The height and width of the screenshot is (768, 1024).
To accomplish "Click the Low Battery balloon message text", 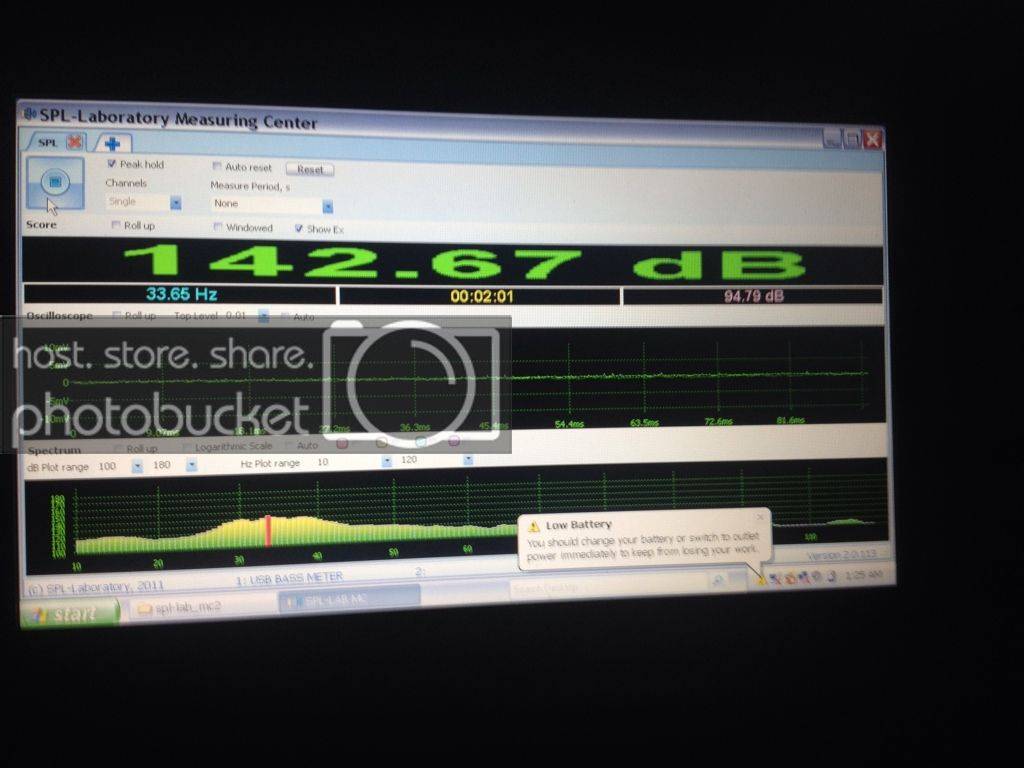I will tap(643, 547).
